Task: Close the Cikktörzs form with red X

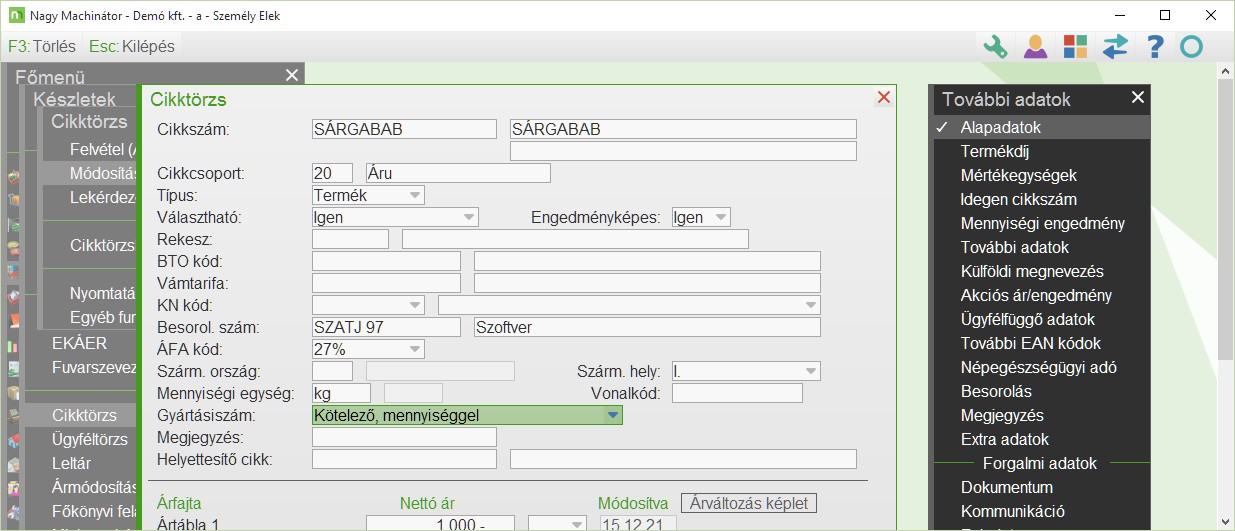Action: tap(883, 97)
